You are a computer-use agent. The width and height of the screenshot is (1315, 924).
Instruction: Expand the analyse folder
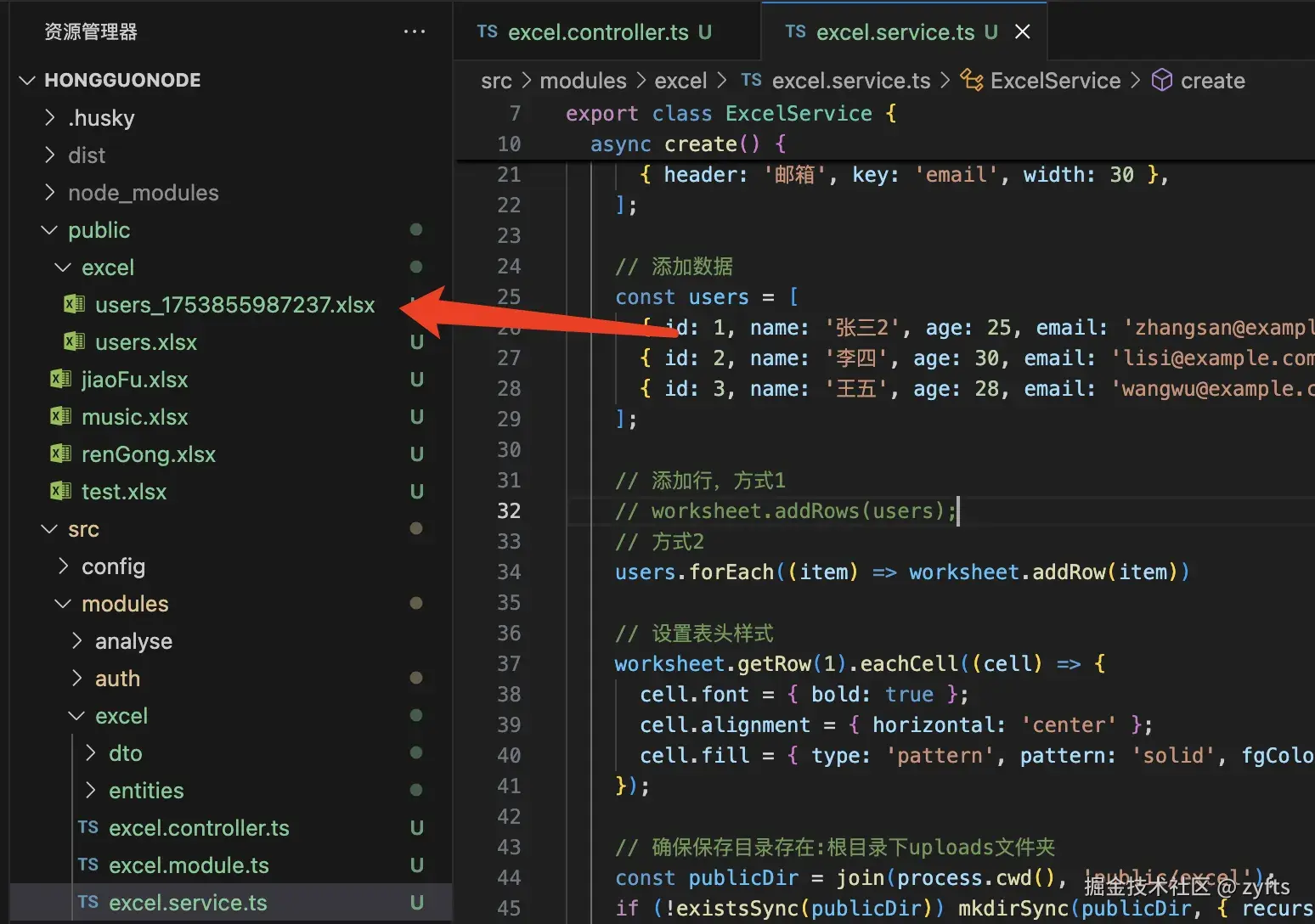tap(77, 640)
